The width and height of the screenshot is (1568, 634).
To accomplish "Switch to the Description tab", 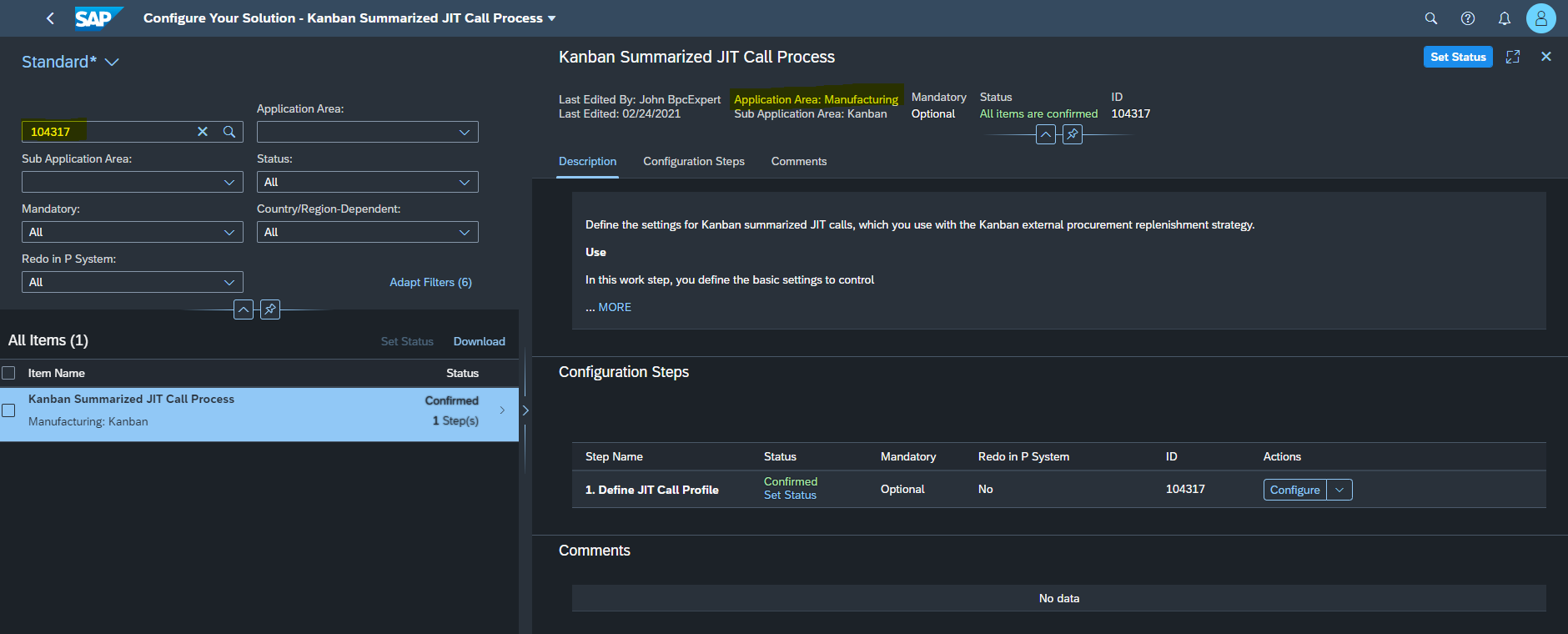I will pos(588,161).
